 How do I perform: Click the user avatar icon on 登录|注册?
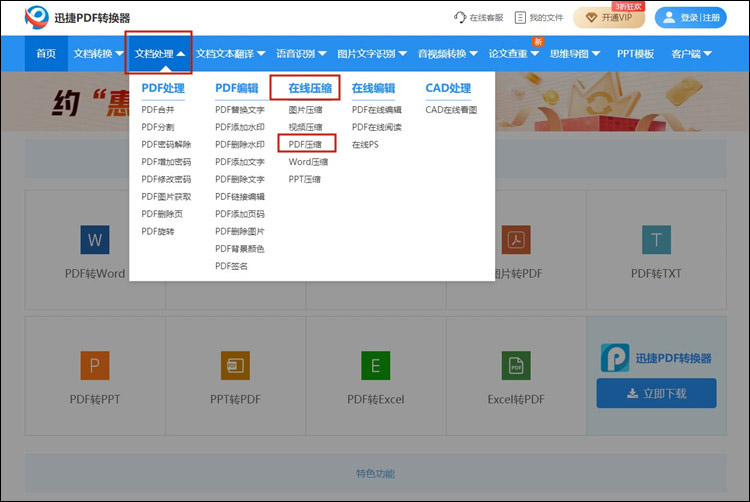pos(669,18)
